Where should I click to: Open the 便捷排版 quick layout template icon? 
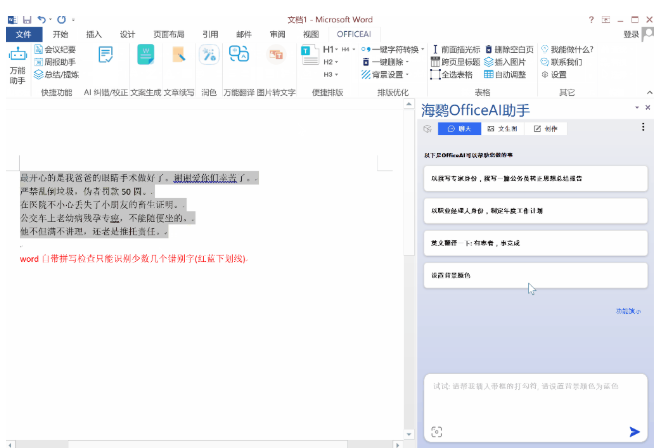click(x=310, y=55)
